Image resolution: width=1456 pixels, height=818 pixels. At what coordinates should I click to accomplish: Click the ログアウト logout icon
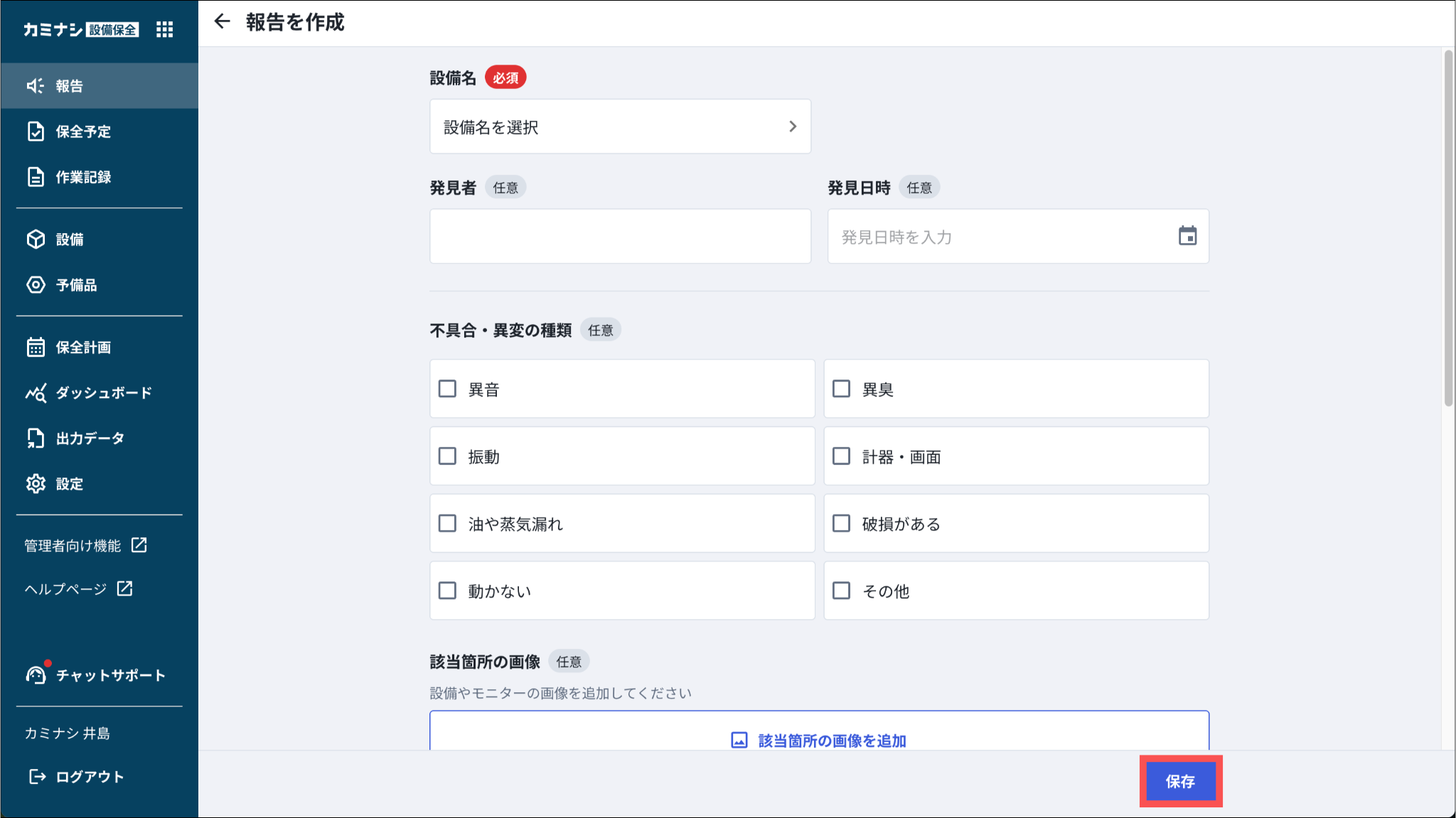point(37,777)
